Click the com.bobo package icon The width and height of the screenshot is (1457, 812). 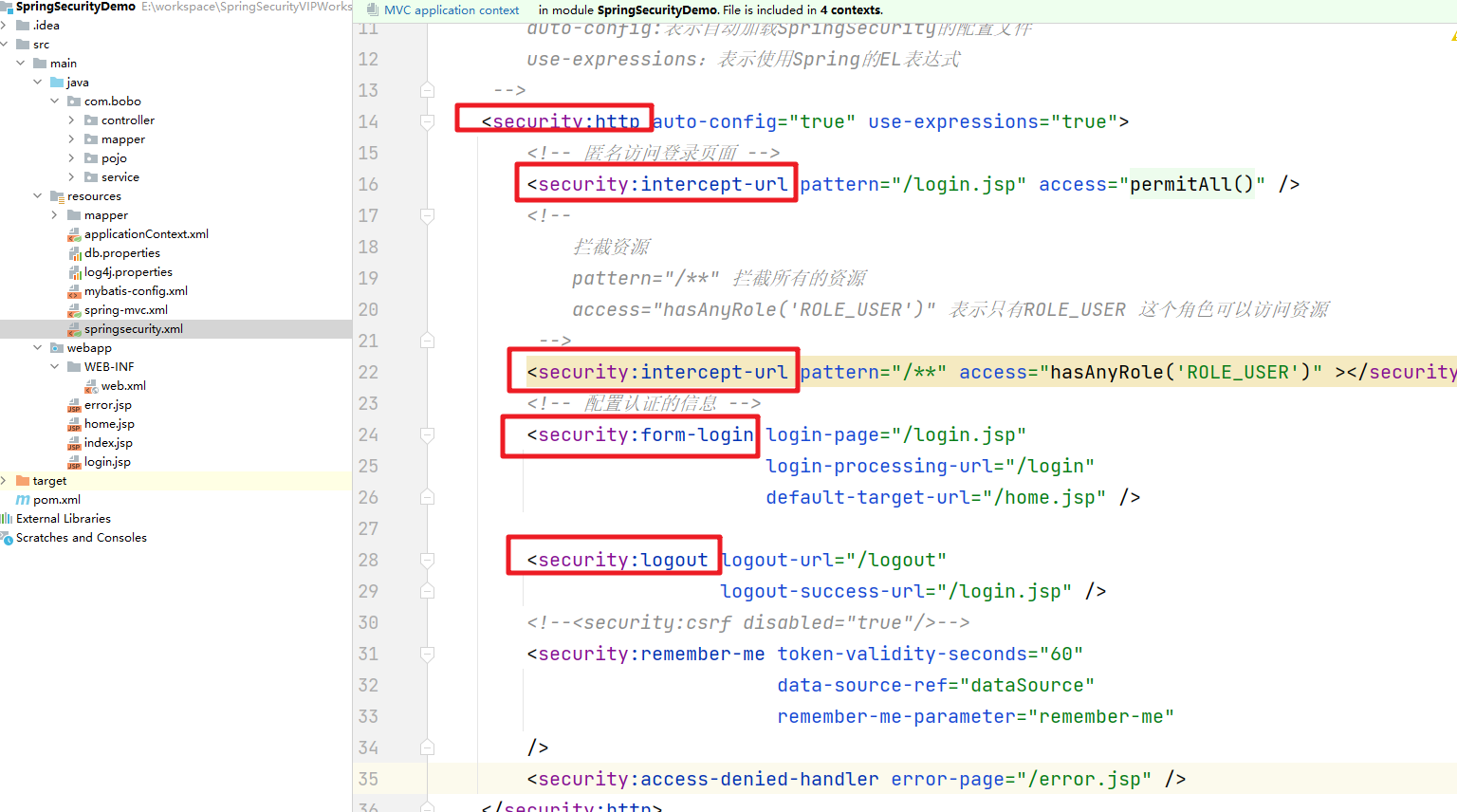tap(74, 101)
